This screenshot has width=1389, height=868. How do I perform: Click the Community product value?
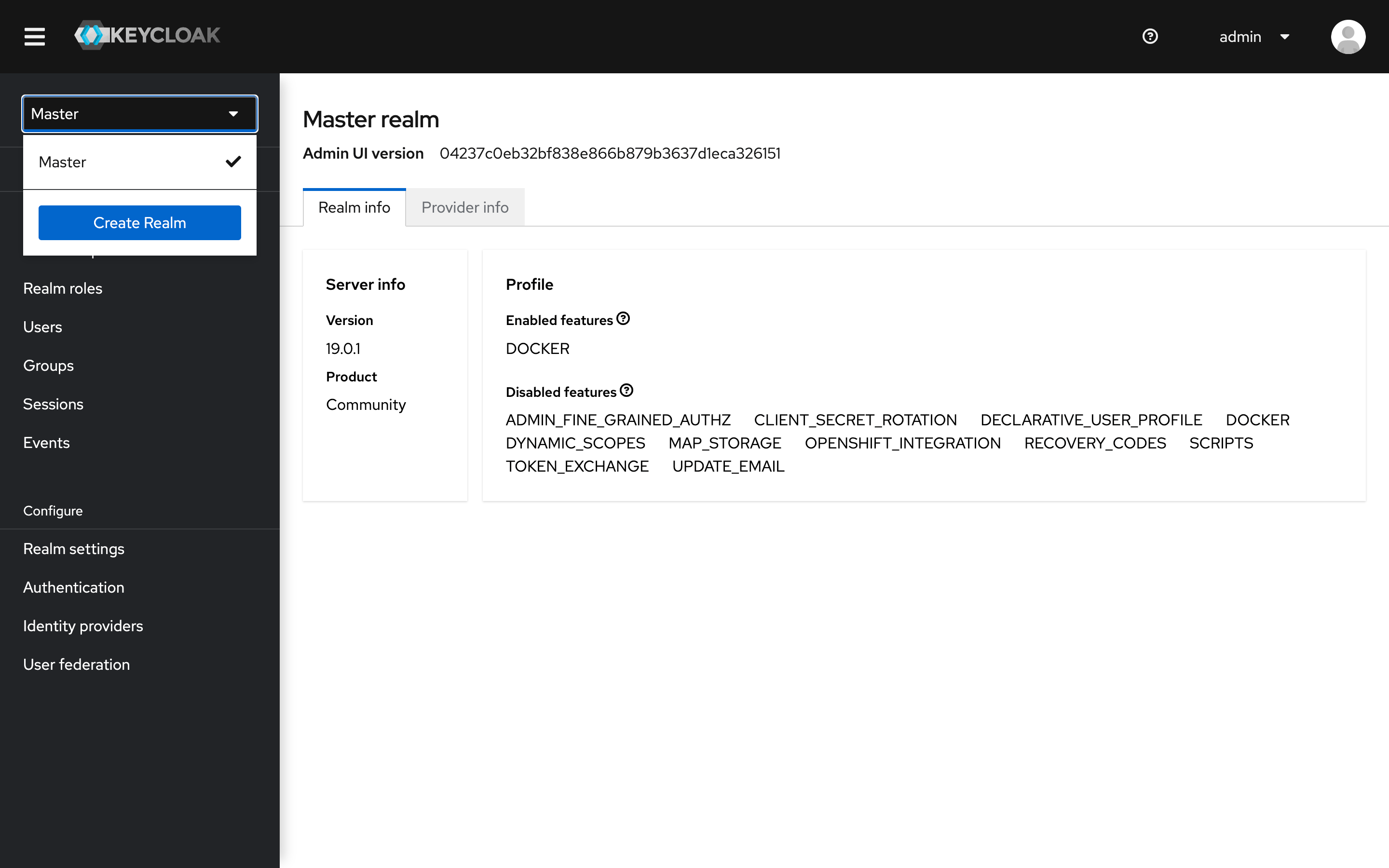[366, 405]
